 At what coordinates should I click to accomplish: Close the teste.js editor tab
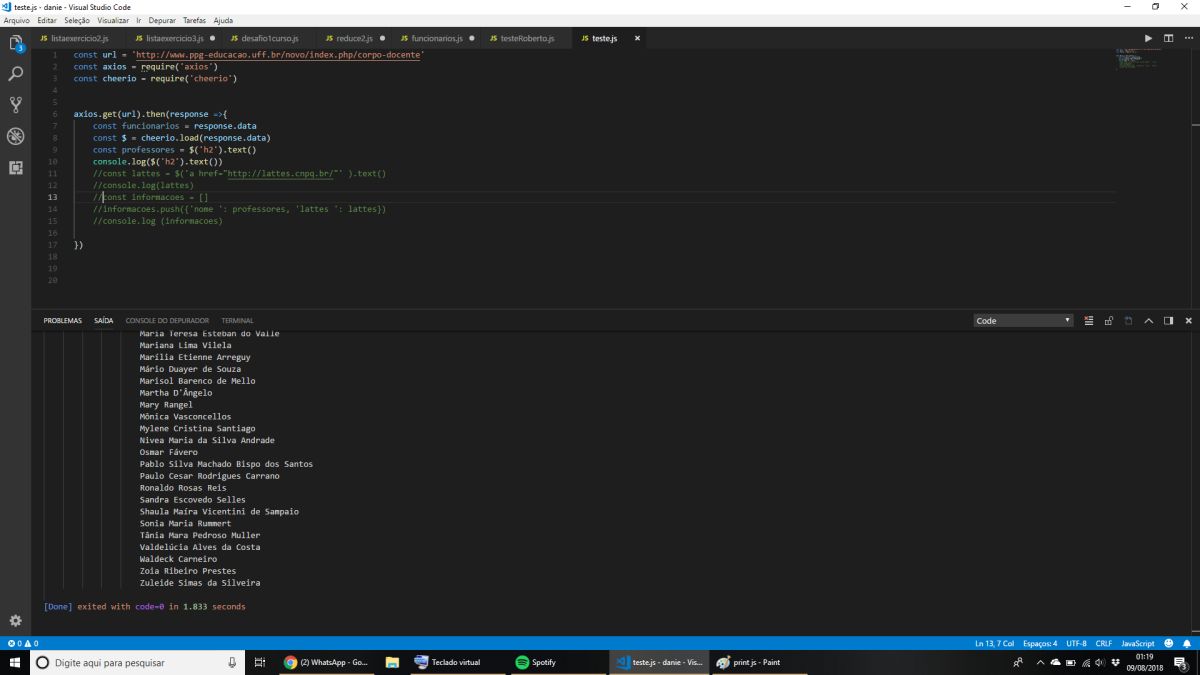637,38
